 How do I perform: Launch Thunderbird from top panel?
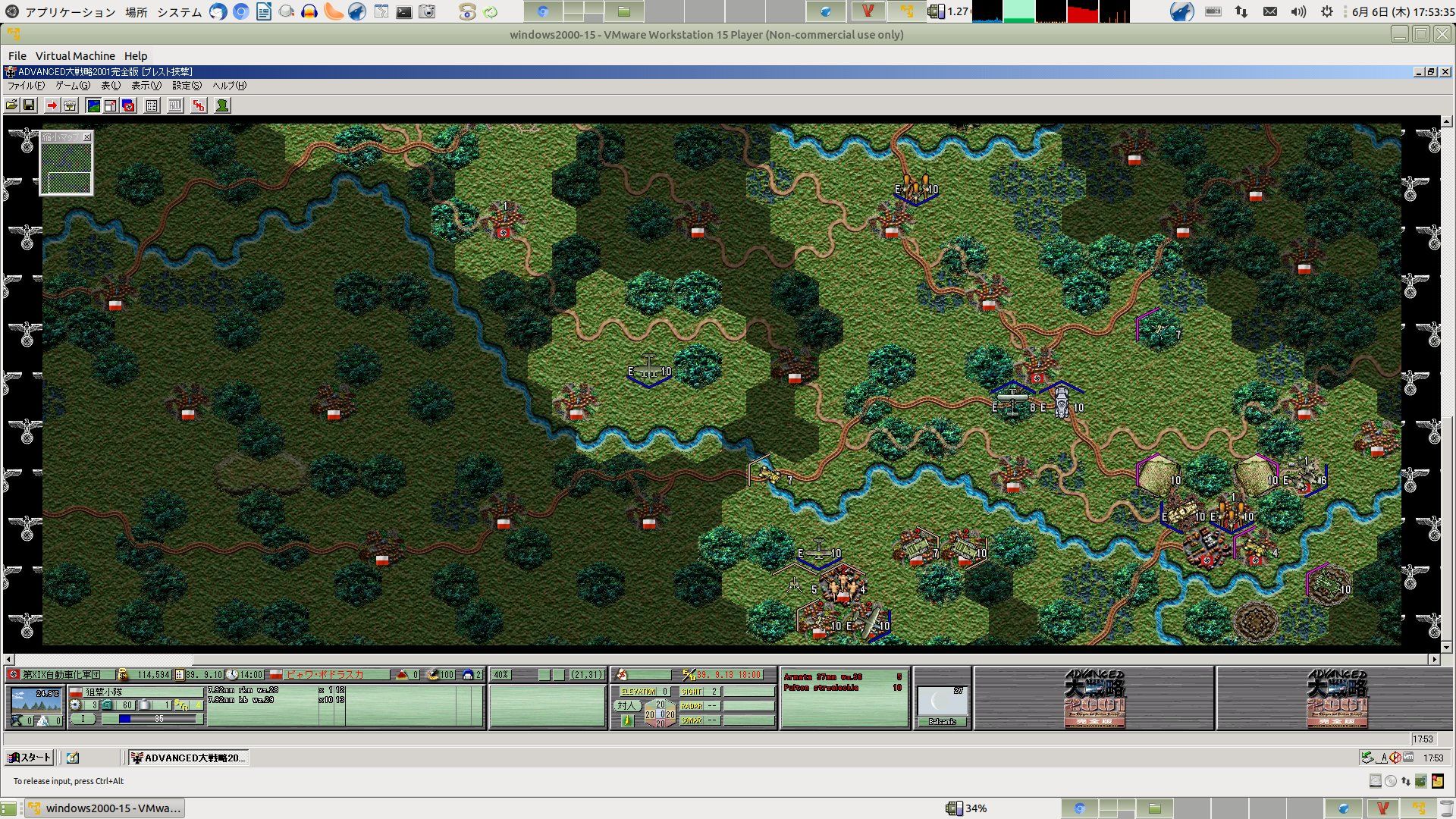tap(218, 11)
